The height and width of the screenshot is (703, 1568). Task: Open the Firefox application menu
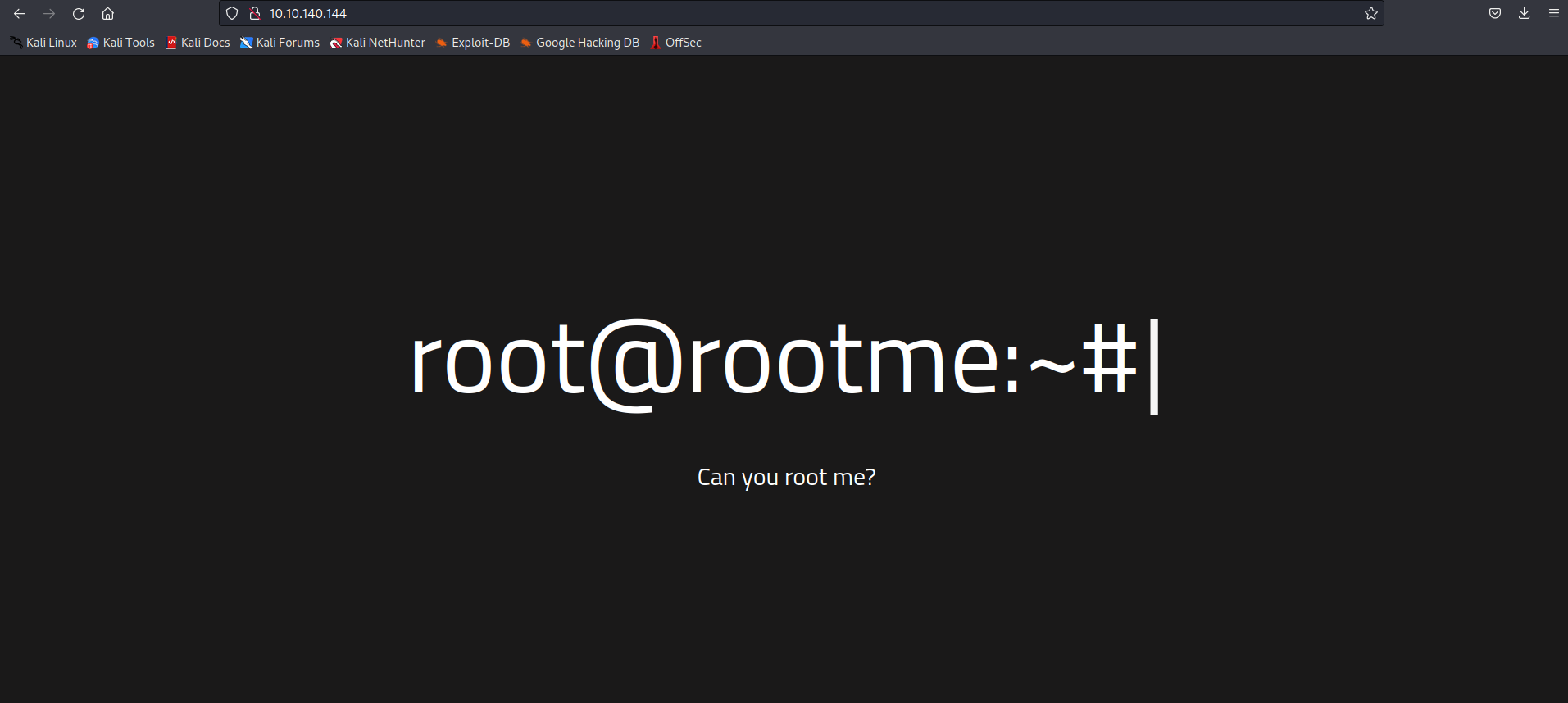pos(1554,13)
